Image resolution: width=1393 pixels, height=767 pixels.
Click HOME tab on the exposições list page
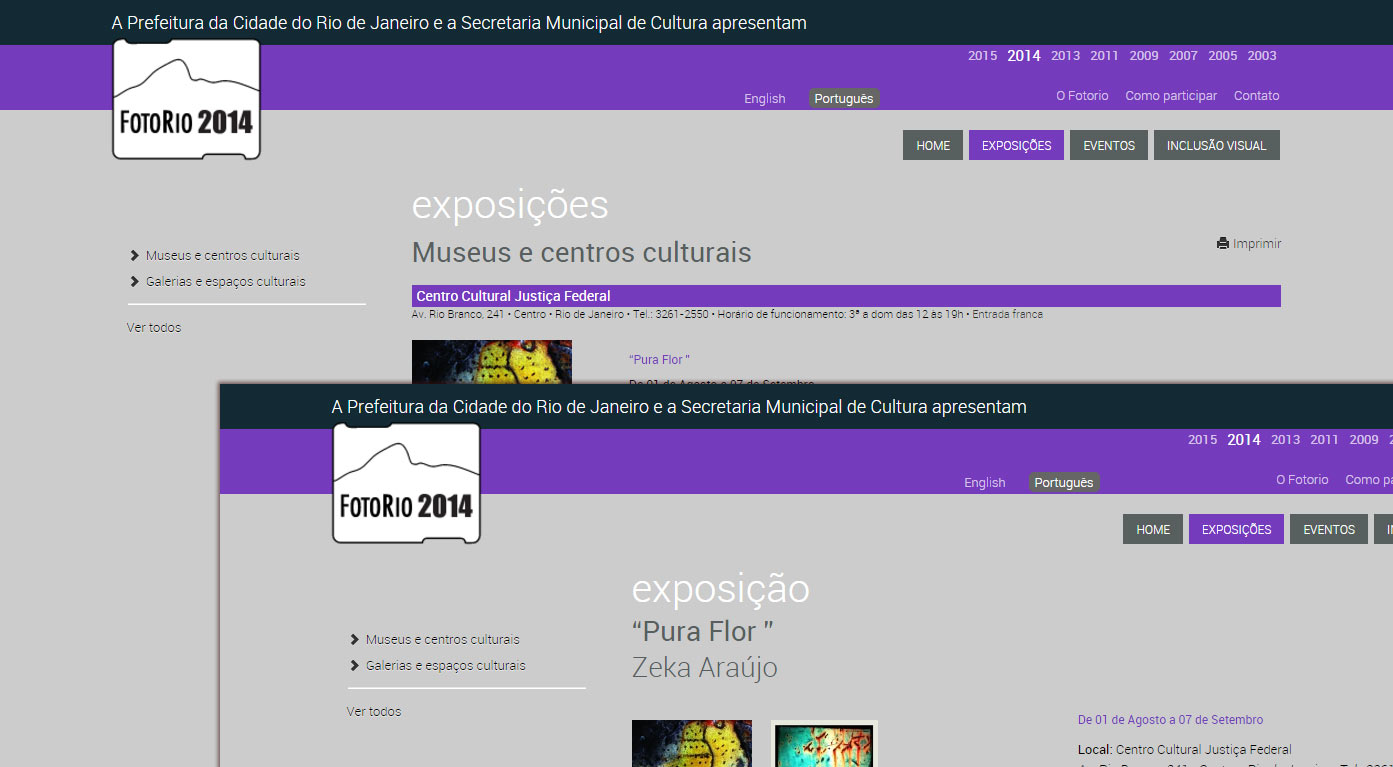click(x=933, y=145)
